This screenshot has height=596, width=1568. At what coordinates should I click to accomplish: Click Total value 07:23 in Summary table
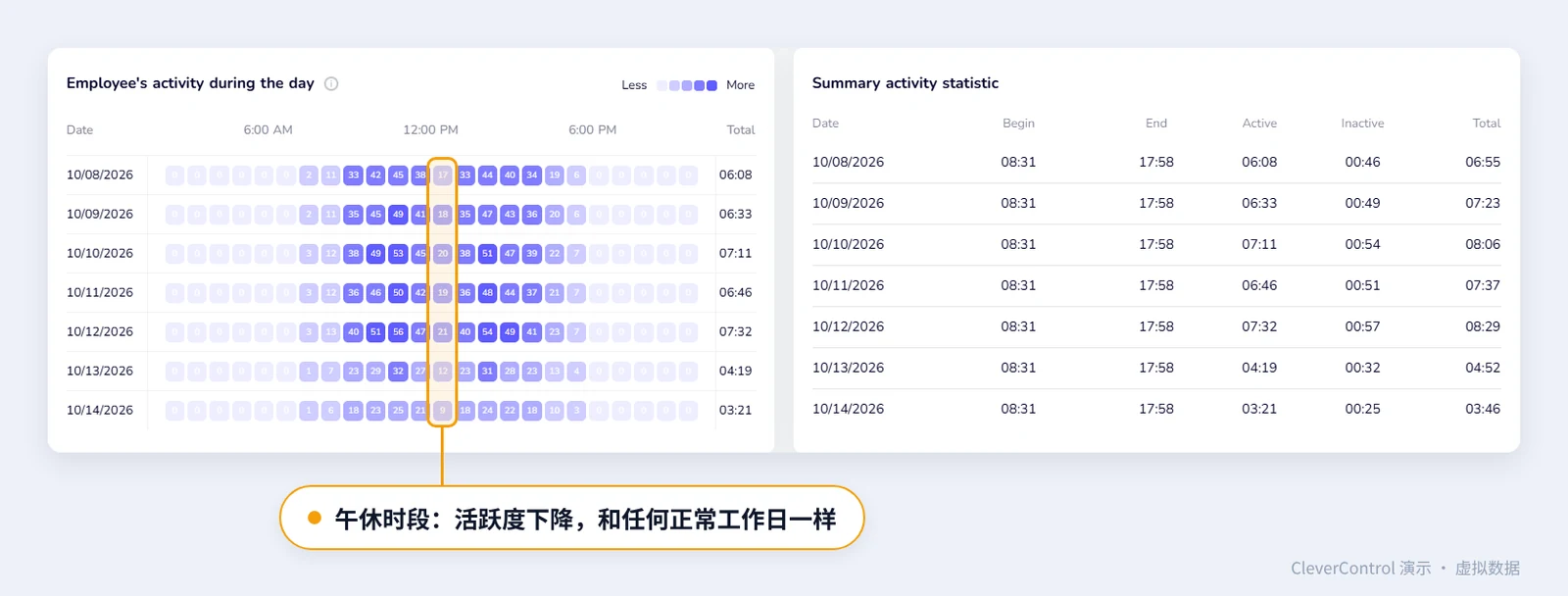tap(1483, 204)
